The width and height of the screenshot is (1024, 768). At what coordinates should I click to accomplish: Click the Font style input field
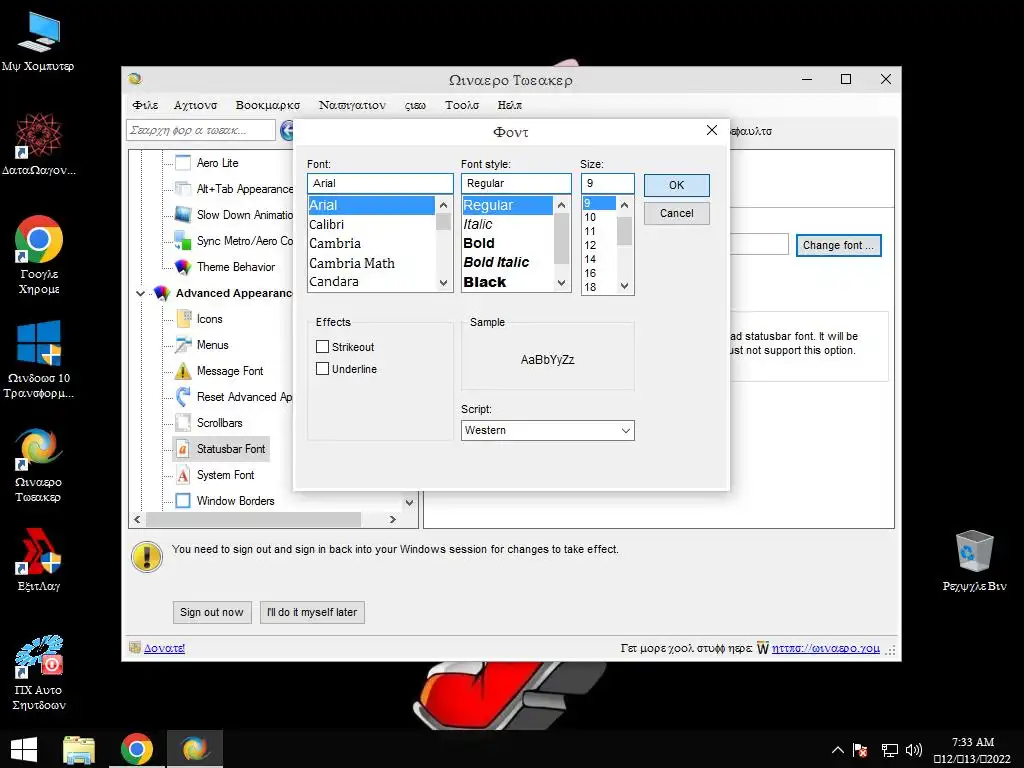coord(516,184)
